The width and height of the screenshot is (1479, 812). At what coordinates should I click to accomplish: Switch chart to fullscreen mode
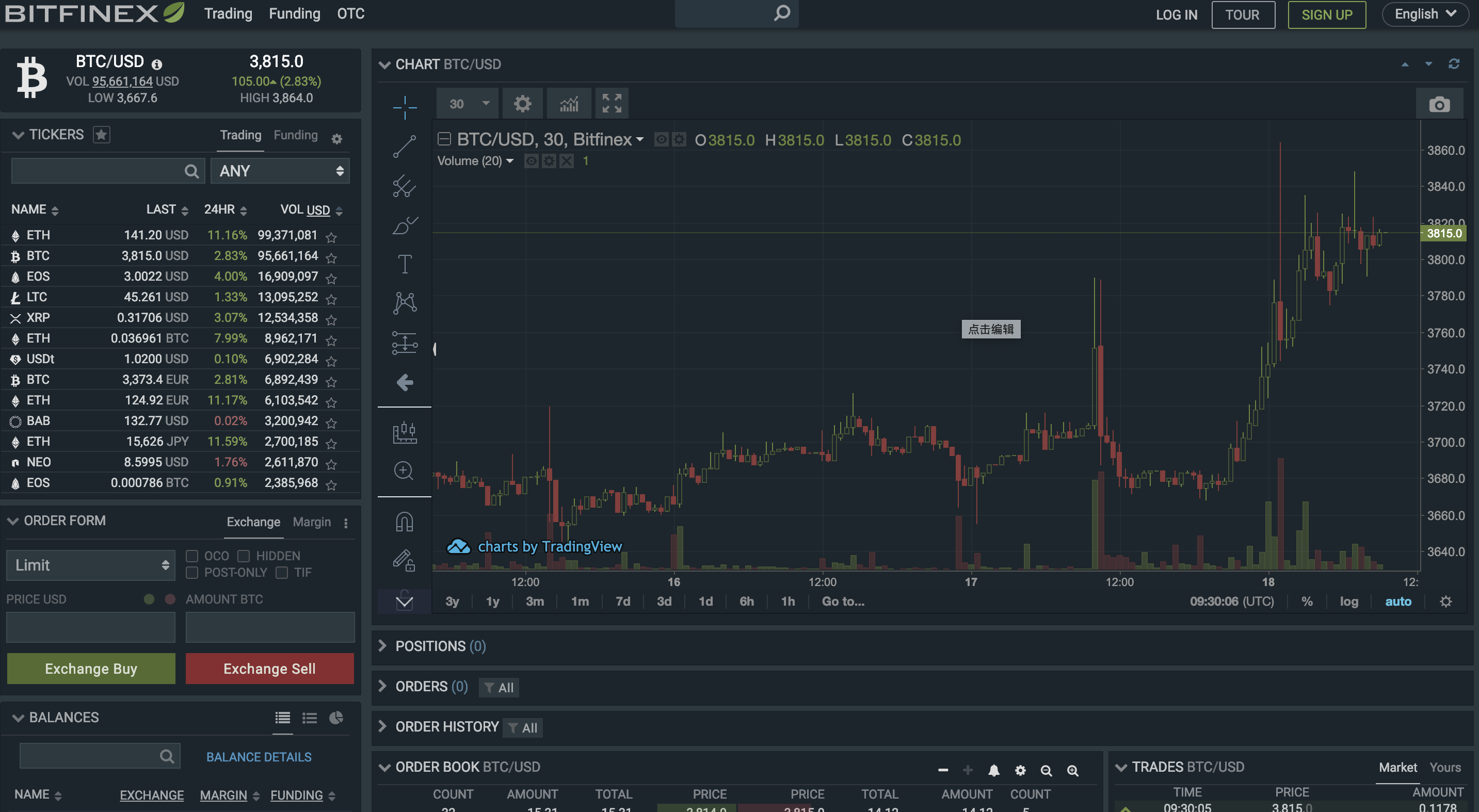coord(612,104)
